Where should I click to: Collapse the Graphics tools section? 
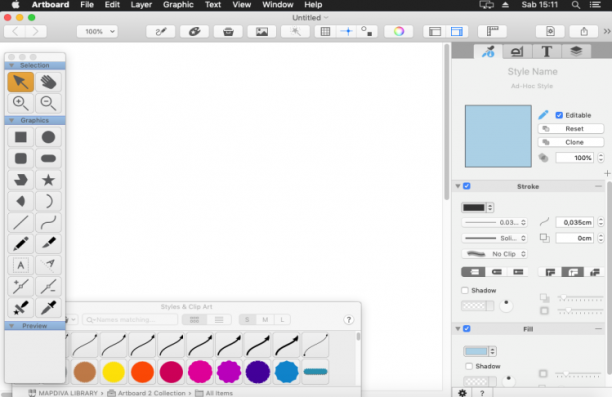point(12,120)
